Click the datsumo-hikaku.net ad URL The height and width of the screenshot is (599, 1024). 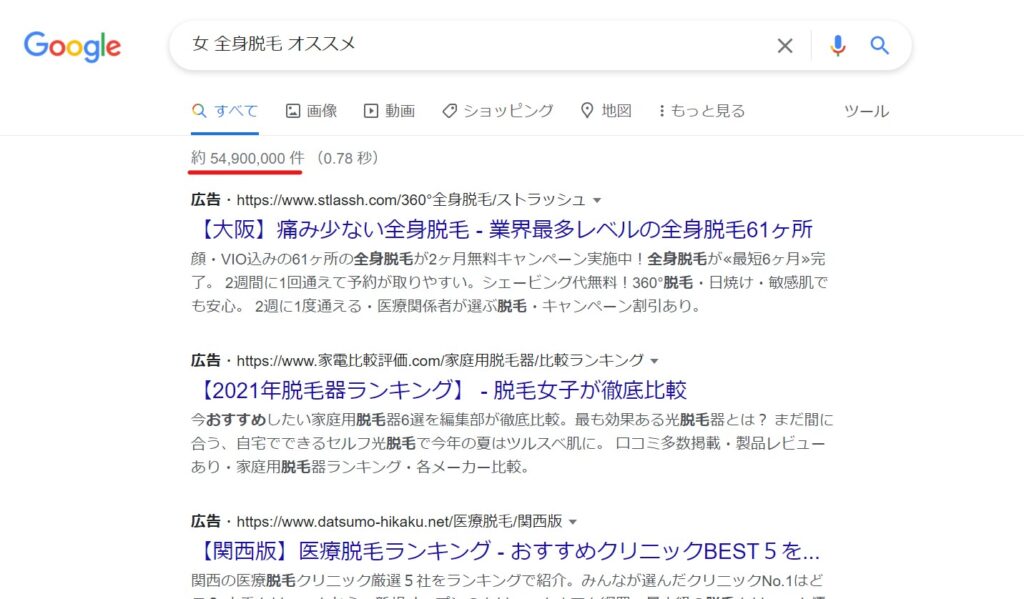399,521
